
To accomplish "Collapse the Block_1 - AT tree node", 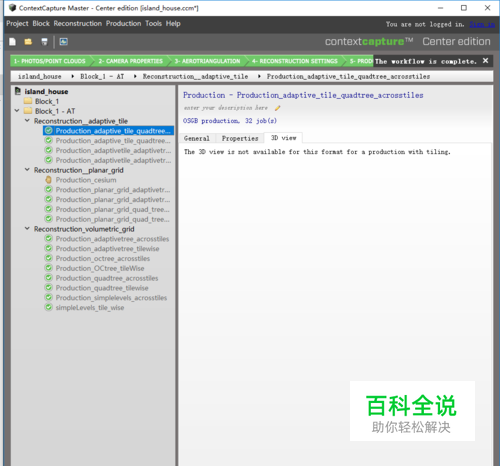I will click(17, 111).
